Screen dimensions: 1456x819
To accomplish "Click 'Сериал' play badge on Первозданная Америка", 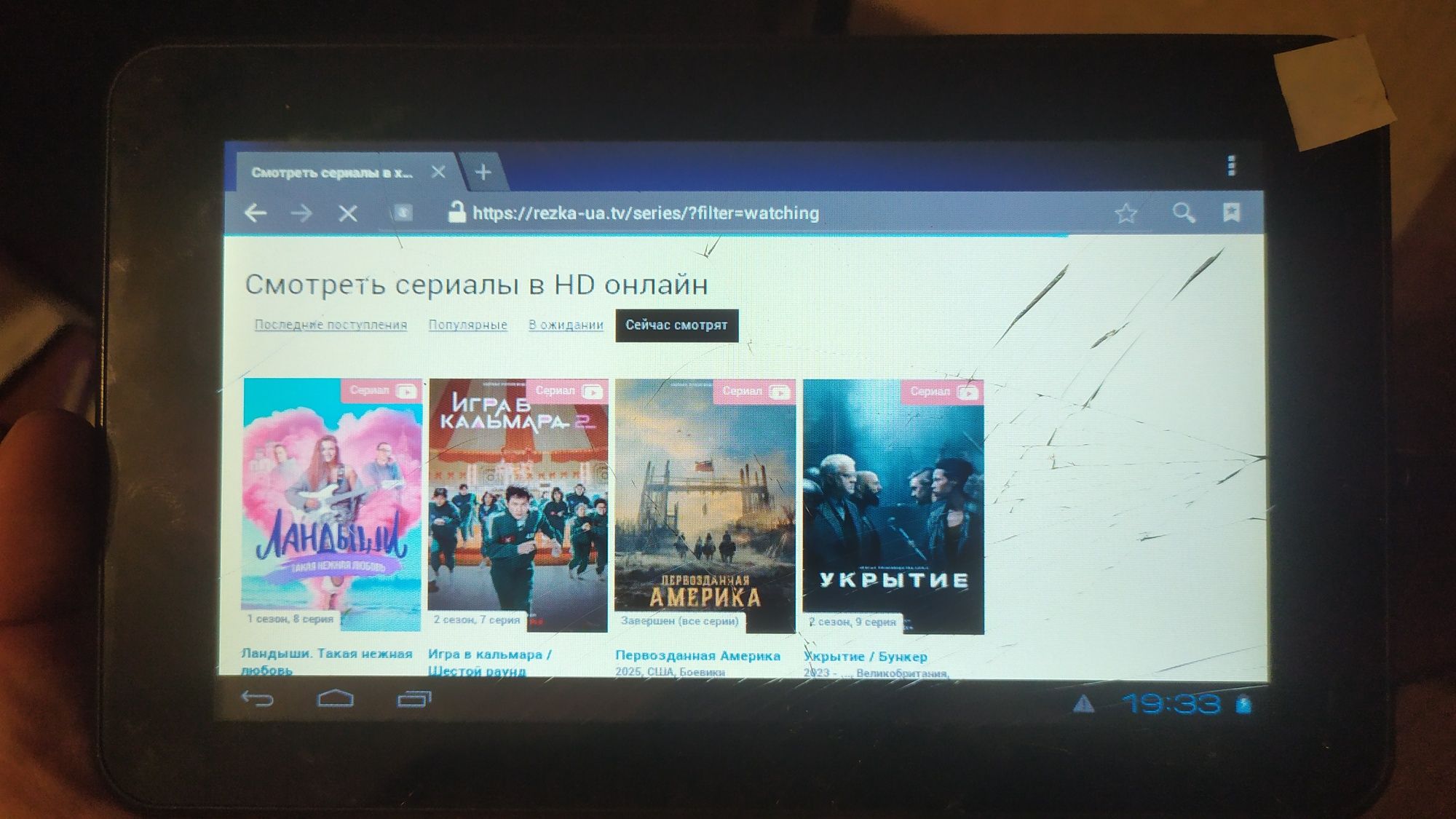I will (755, 392).
